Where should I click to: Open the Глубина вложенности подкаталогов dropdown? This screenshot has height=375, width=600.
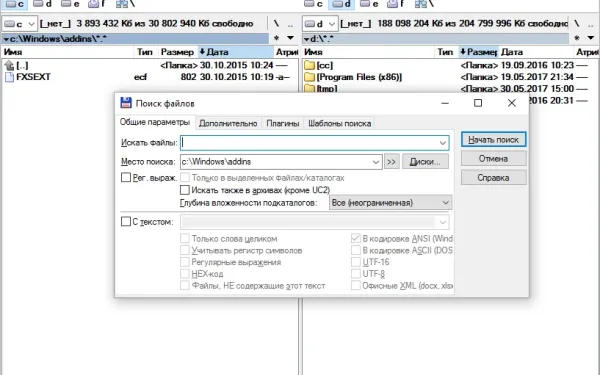click(x=390, y=203)
